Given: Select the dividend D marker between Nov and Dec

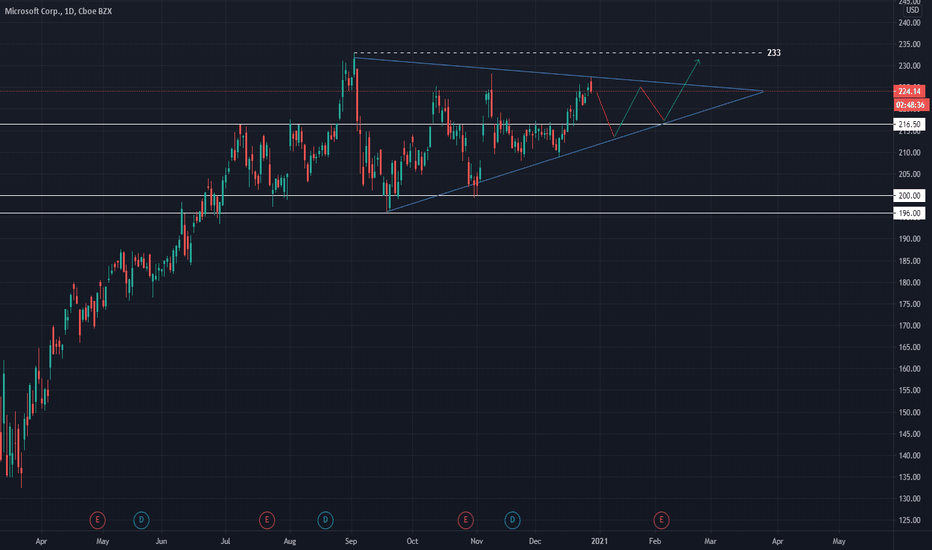Looking at the screenshot, I should [x=512, y=520].
